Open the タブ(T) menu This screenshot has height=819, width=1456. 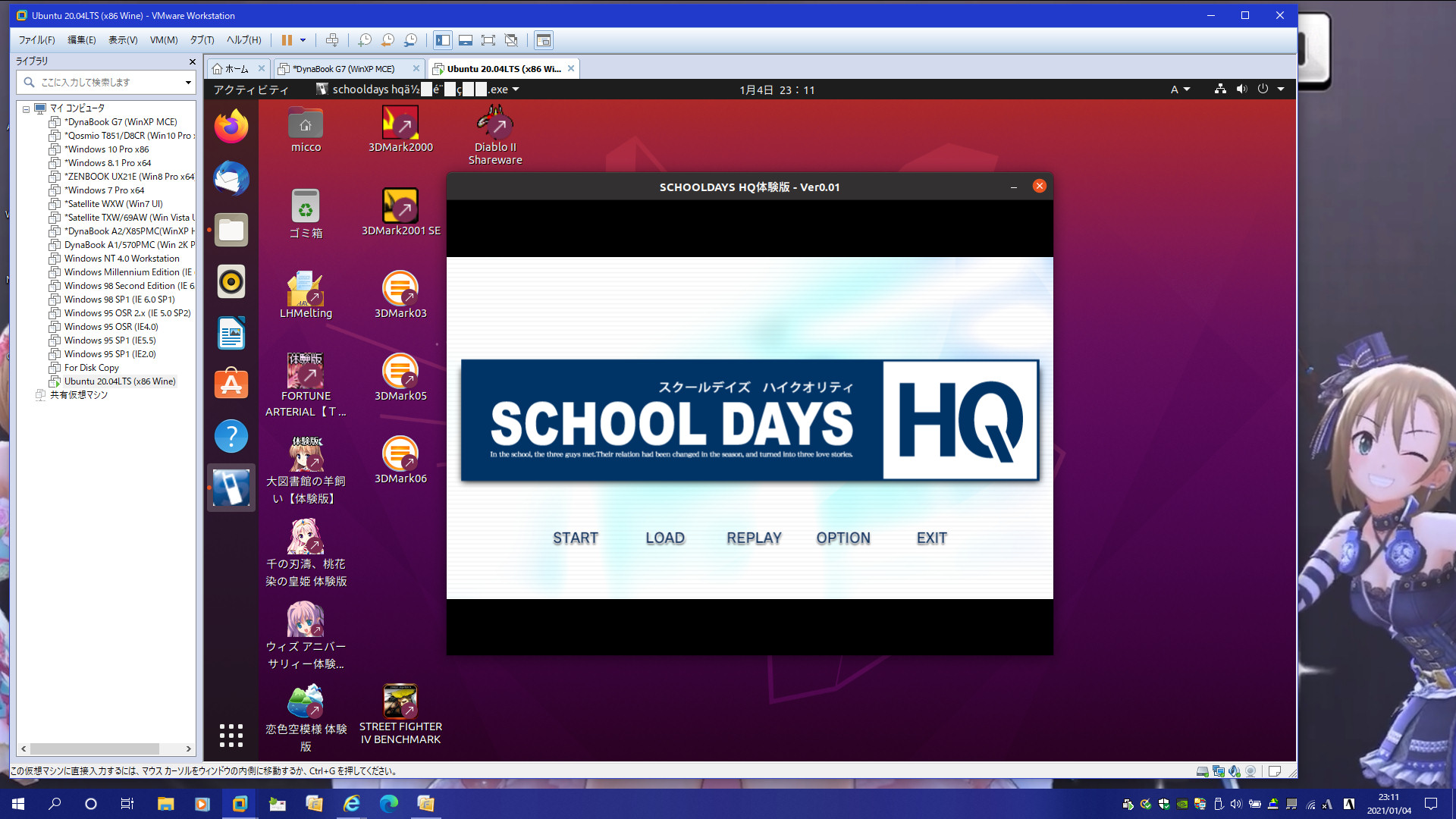(x=202, y=40)
